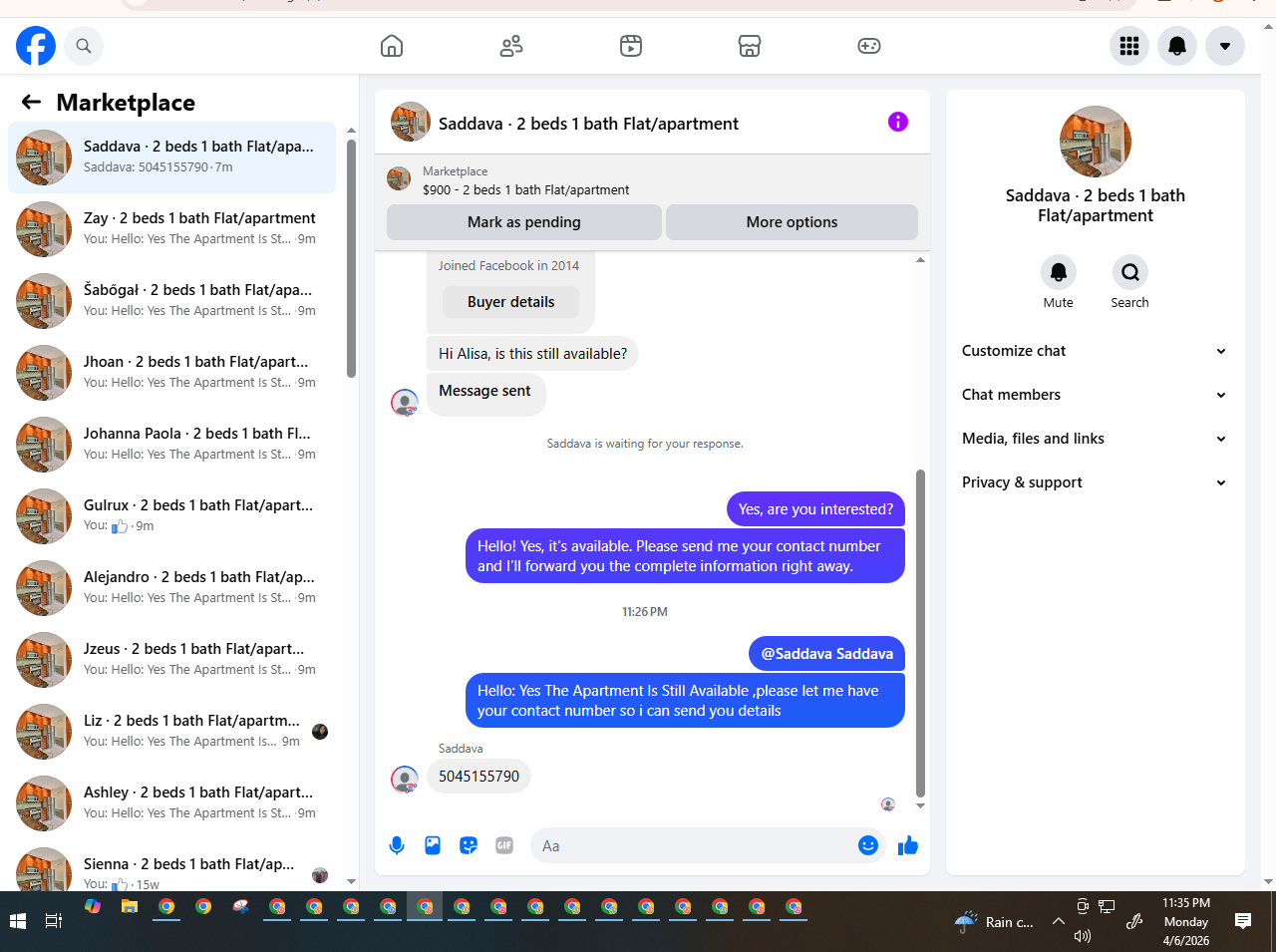
Task: Show hidden system tray icons
Action: (1059, 921)
